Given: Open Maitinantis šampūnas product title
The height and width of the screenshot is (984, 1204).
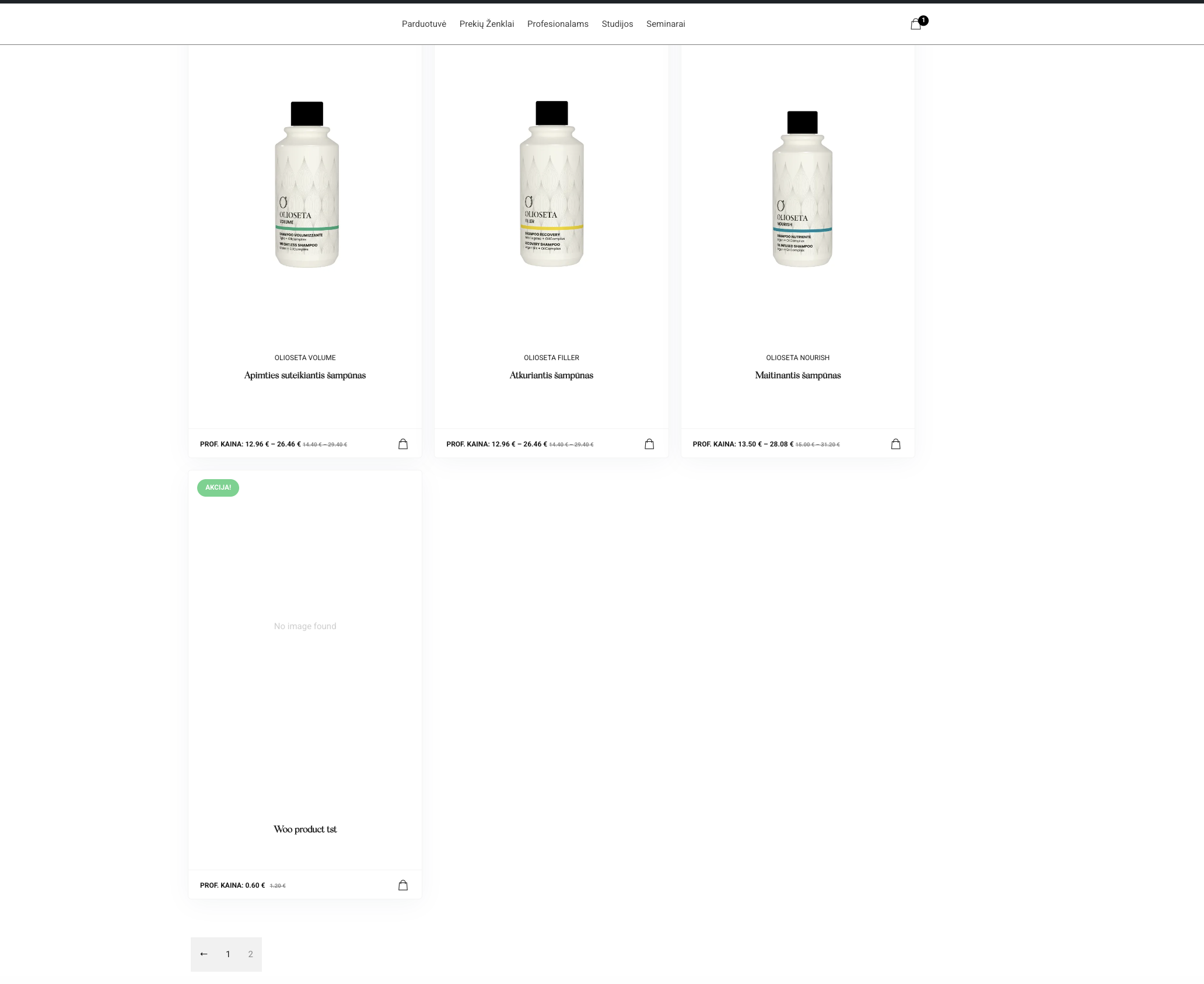Looking at the screenshot, I should coord(798,375).
